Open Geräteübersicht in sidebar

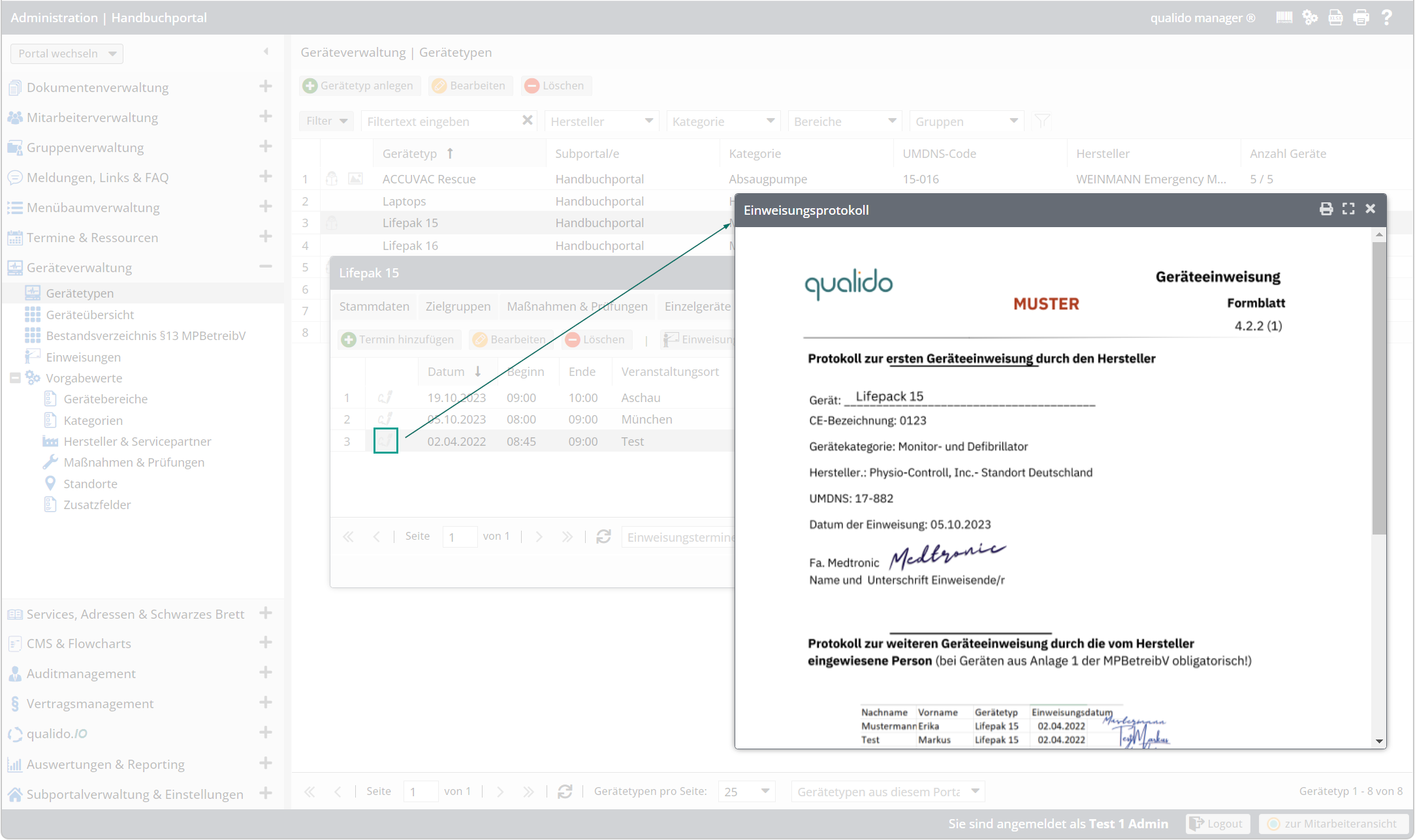(90, 315)
